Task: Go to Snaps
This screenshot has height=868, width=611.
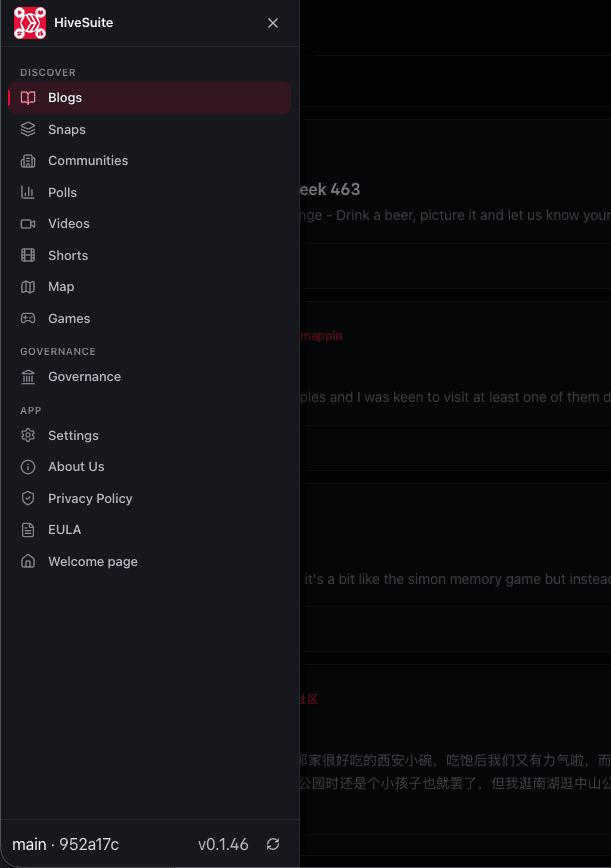Action: tap(149, 130)
